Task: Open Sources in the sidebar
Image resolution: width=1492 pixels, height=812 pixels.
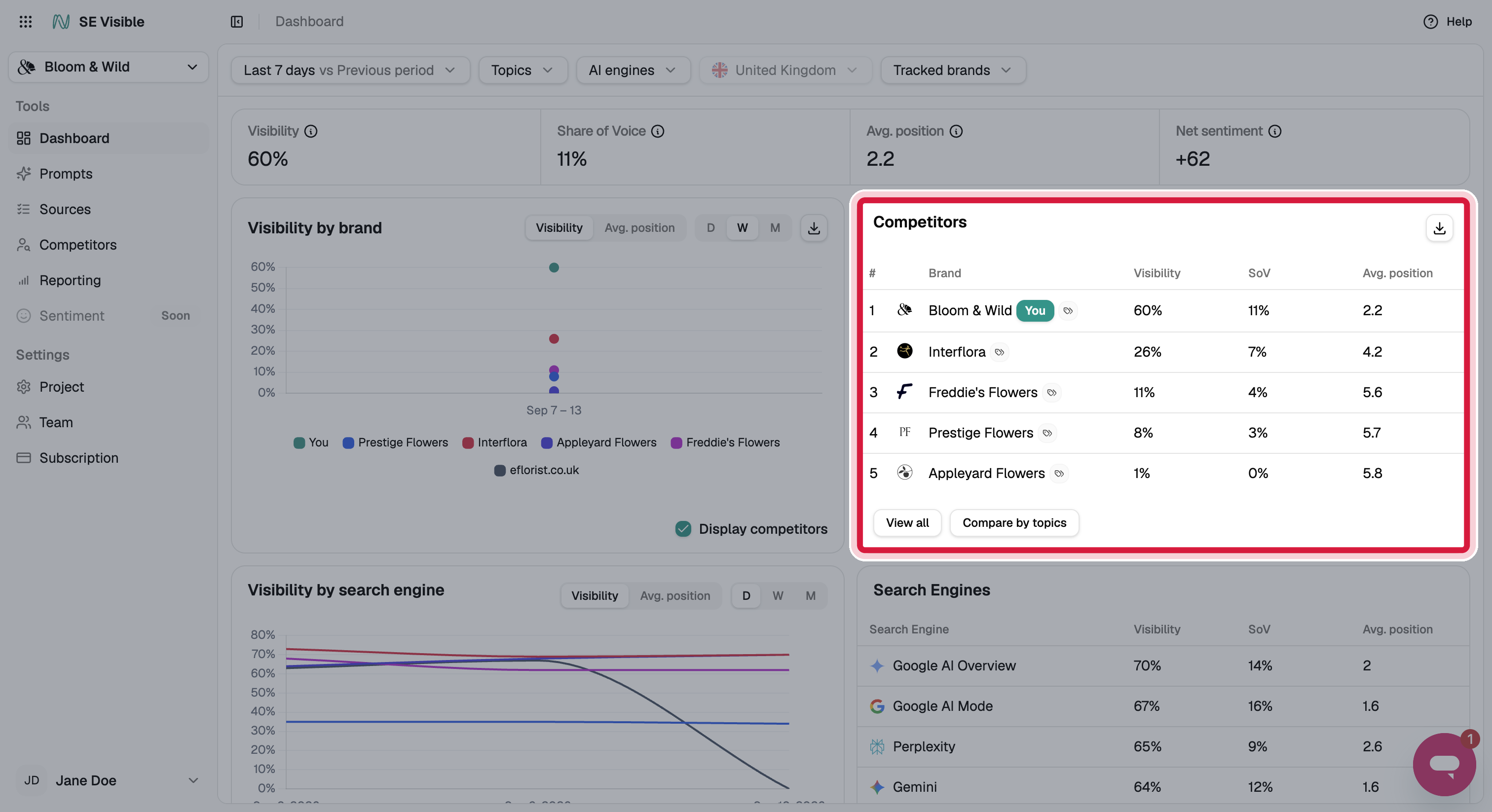Action: pyautogui.click(x=109, y=209)
